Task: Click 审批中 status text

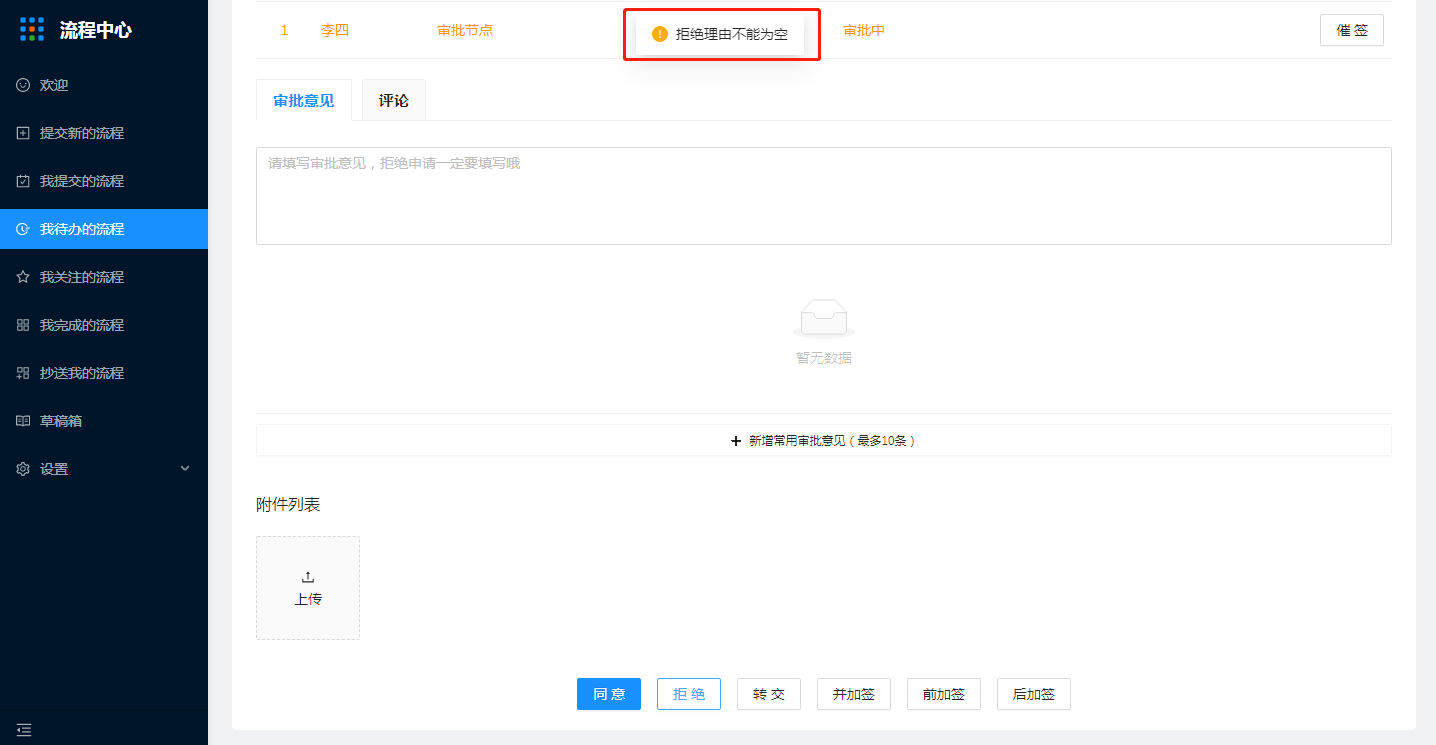Action: 864,30
